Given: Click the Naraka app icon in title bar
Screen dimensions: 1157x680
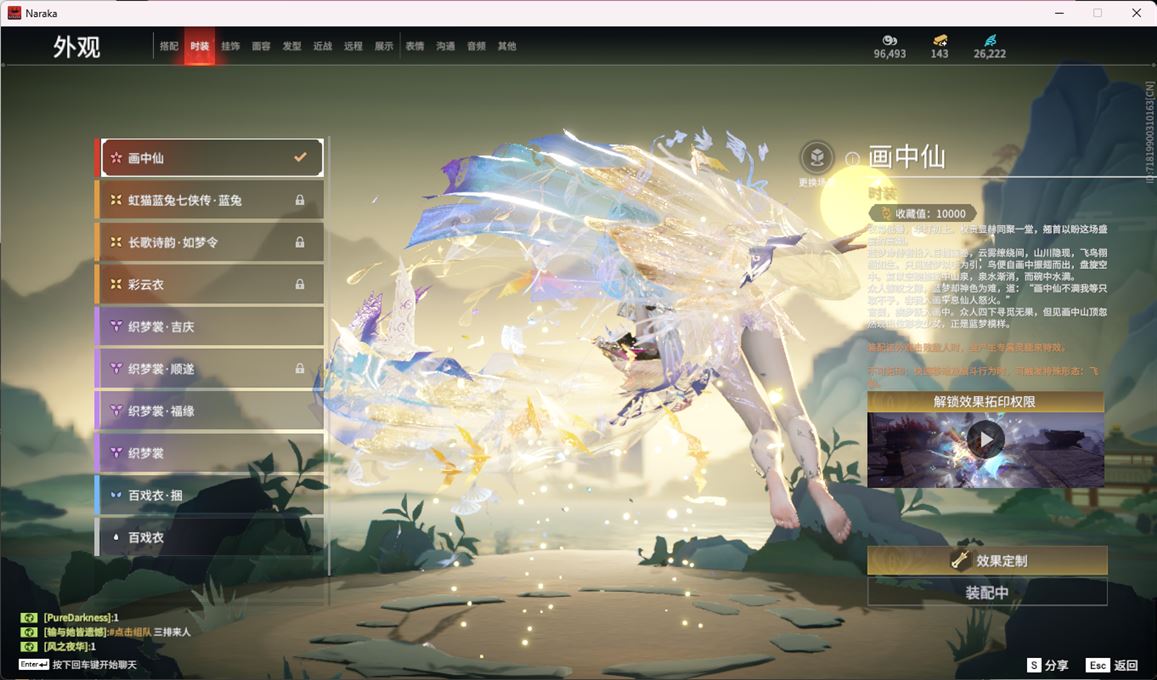Looking at the screenshot, I should (13, 13).
